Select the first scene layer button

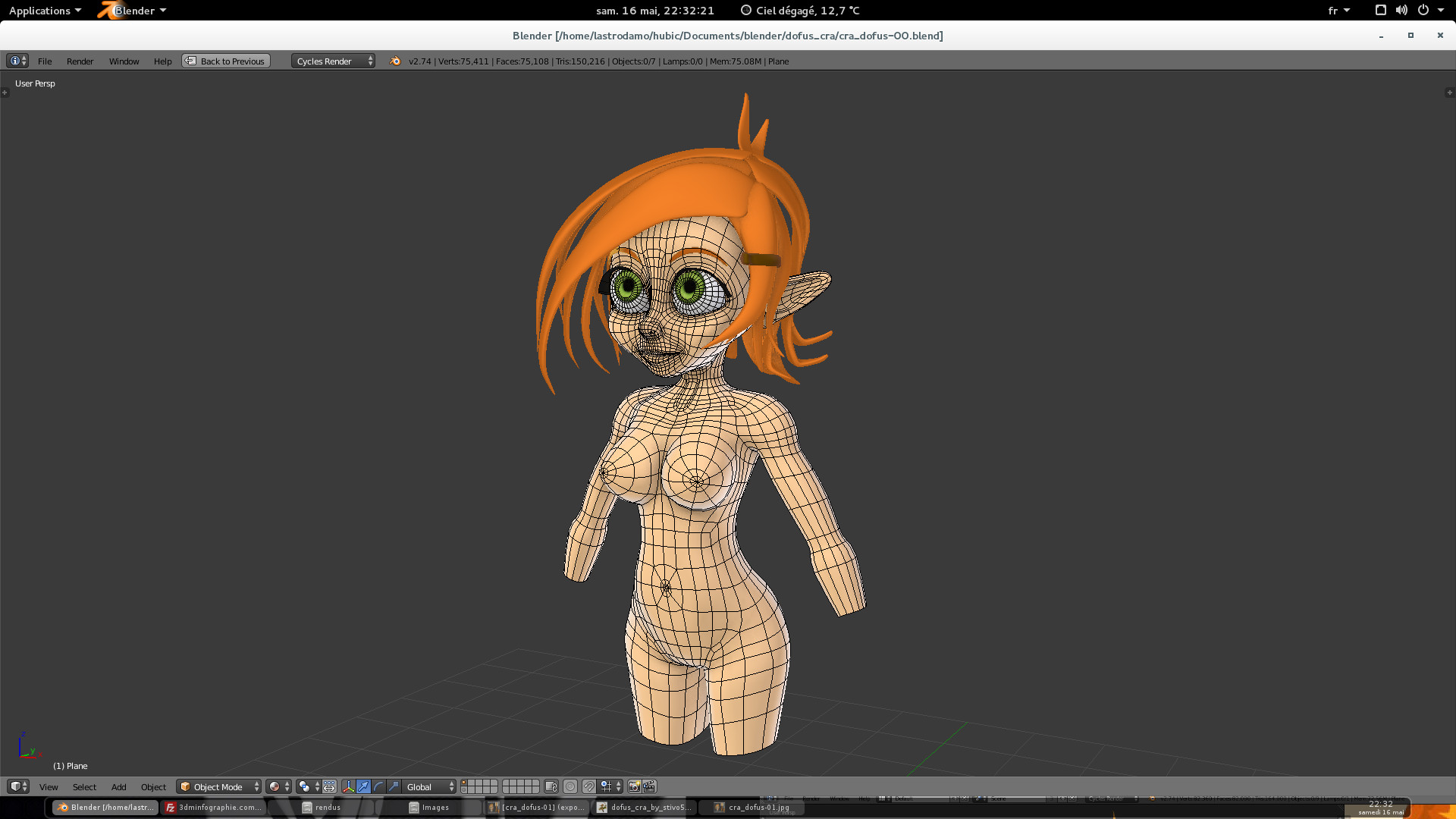tap(464, 783)
